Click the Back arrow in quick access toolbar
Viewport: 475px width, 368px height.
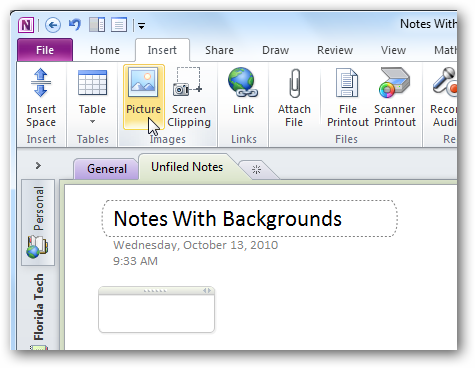(x=53, y=25)
